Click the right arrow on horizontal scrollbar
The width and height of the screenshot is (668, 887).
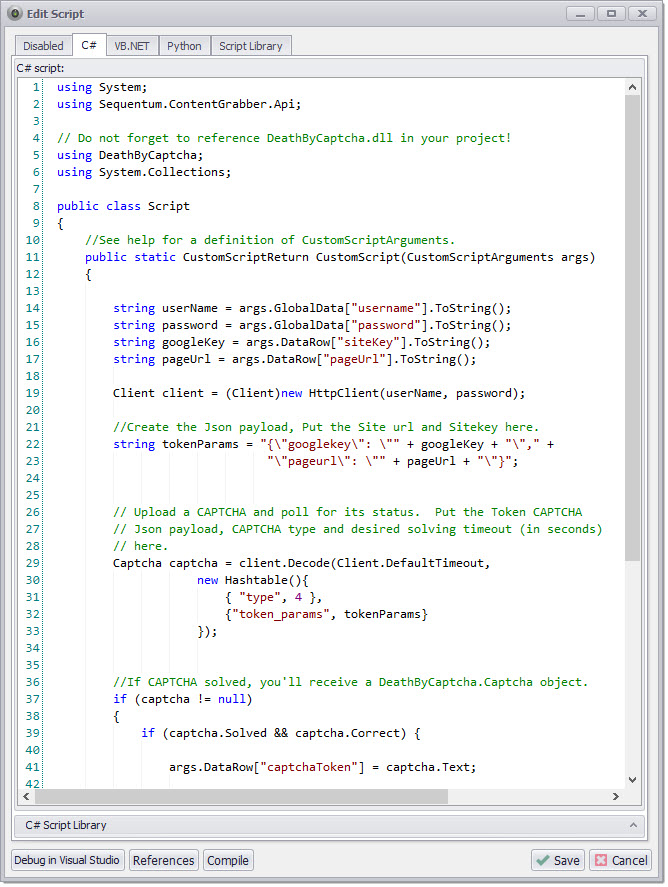point(615,796)
